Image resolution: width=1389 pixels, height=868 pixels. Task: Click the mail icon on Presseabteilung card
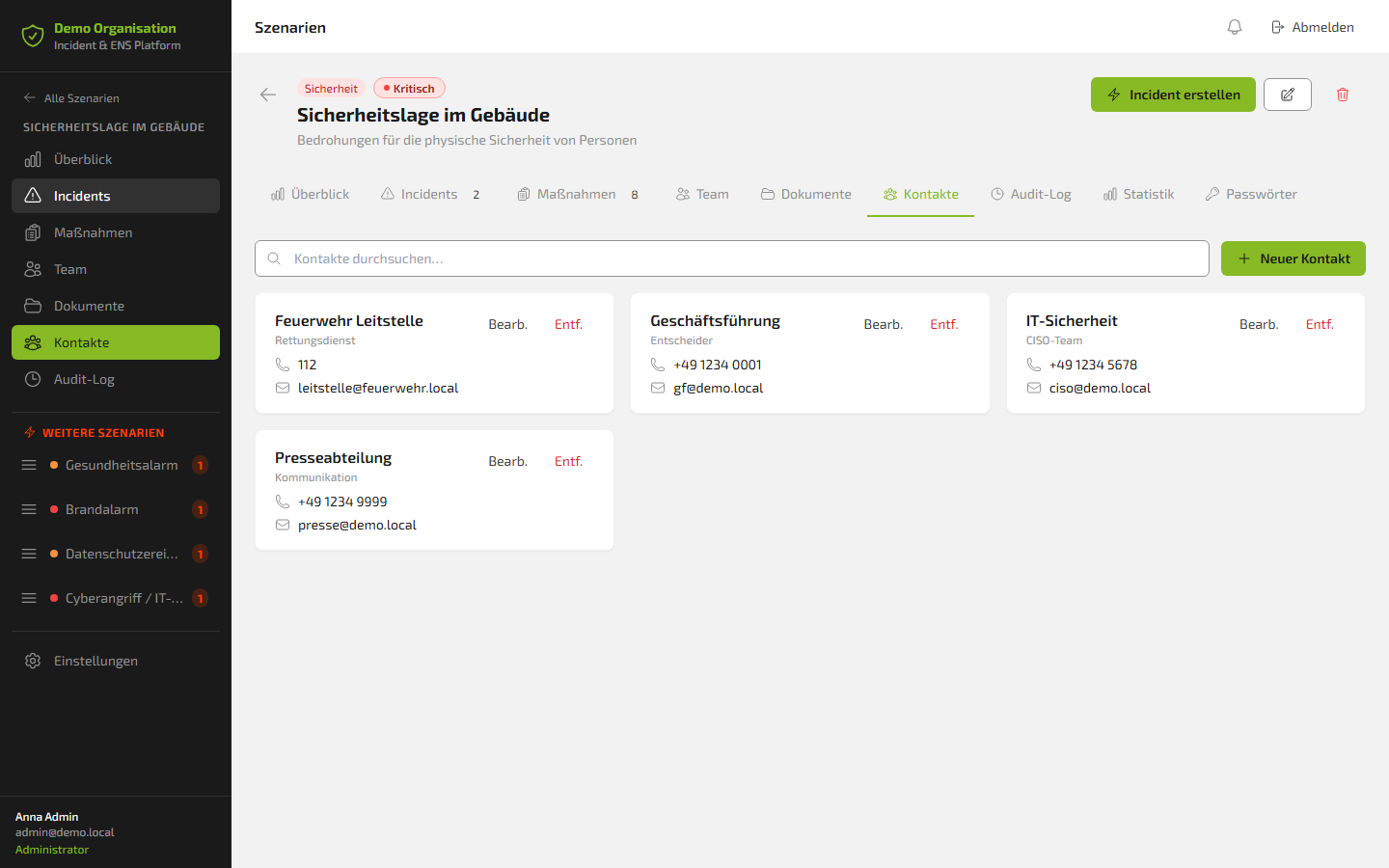tap(283, 525)
